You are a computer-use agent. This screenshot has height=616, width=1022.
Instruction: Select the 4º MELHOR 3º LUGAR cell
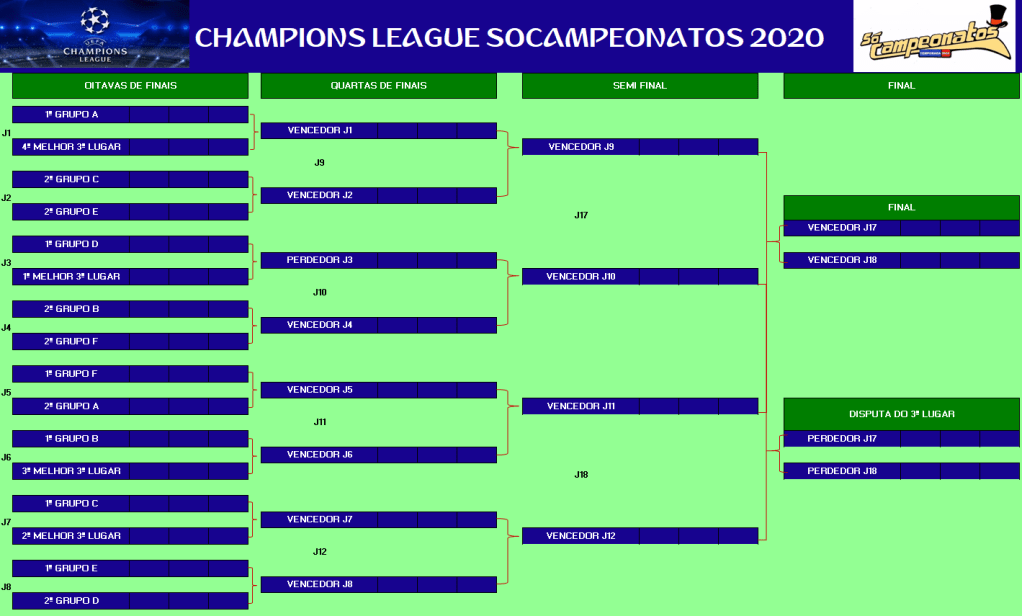[71, 147]
